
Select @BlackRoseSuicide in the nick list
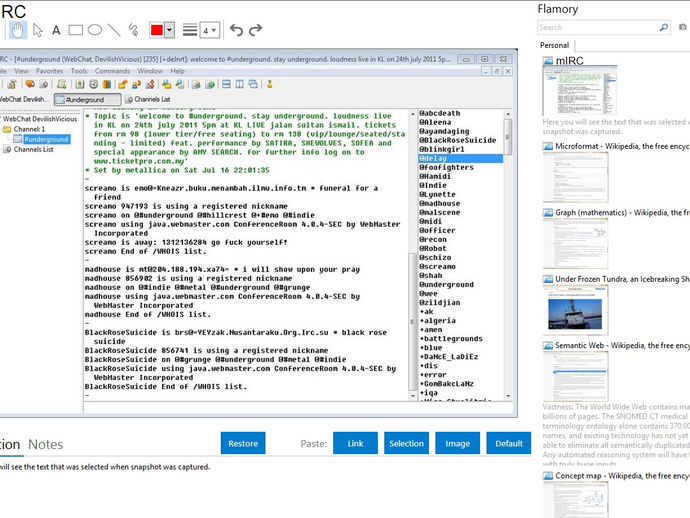click(x=458, y=140)
